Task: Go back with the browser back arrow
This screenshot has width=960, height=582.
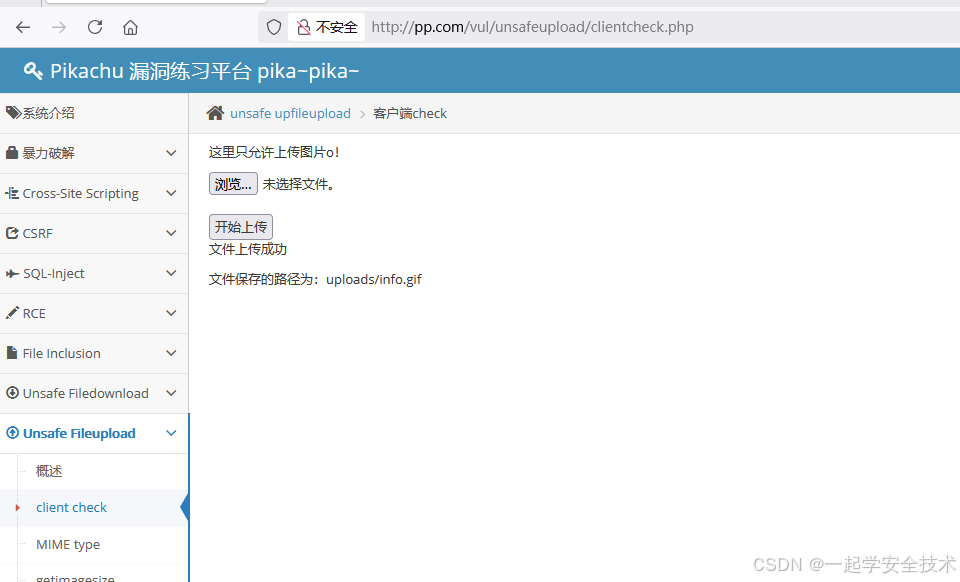Action: [23, 27]
